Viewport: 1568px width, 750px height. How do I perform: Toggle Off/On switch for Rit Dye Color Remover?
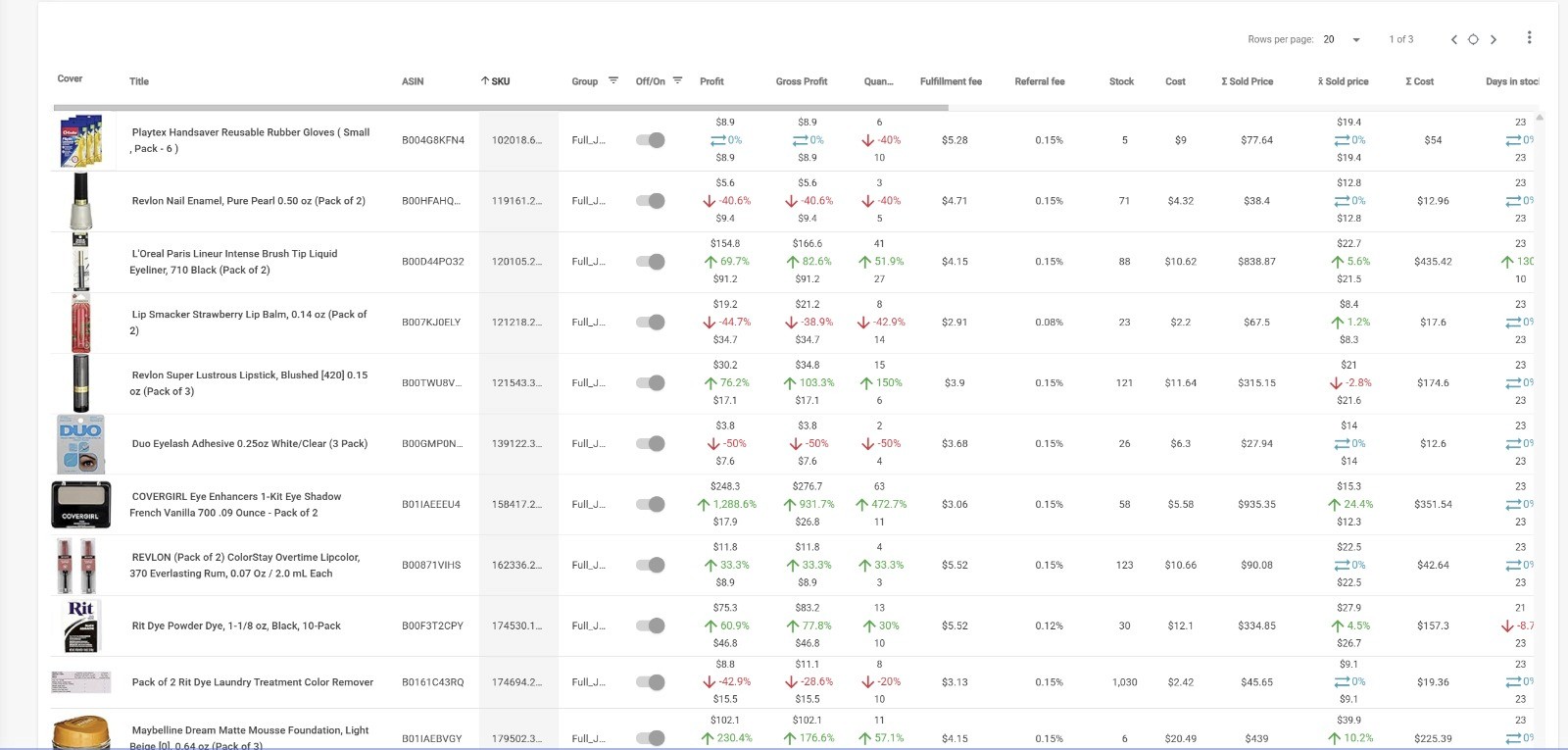click(651, 682)
